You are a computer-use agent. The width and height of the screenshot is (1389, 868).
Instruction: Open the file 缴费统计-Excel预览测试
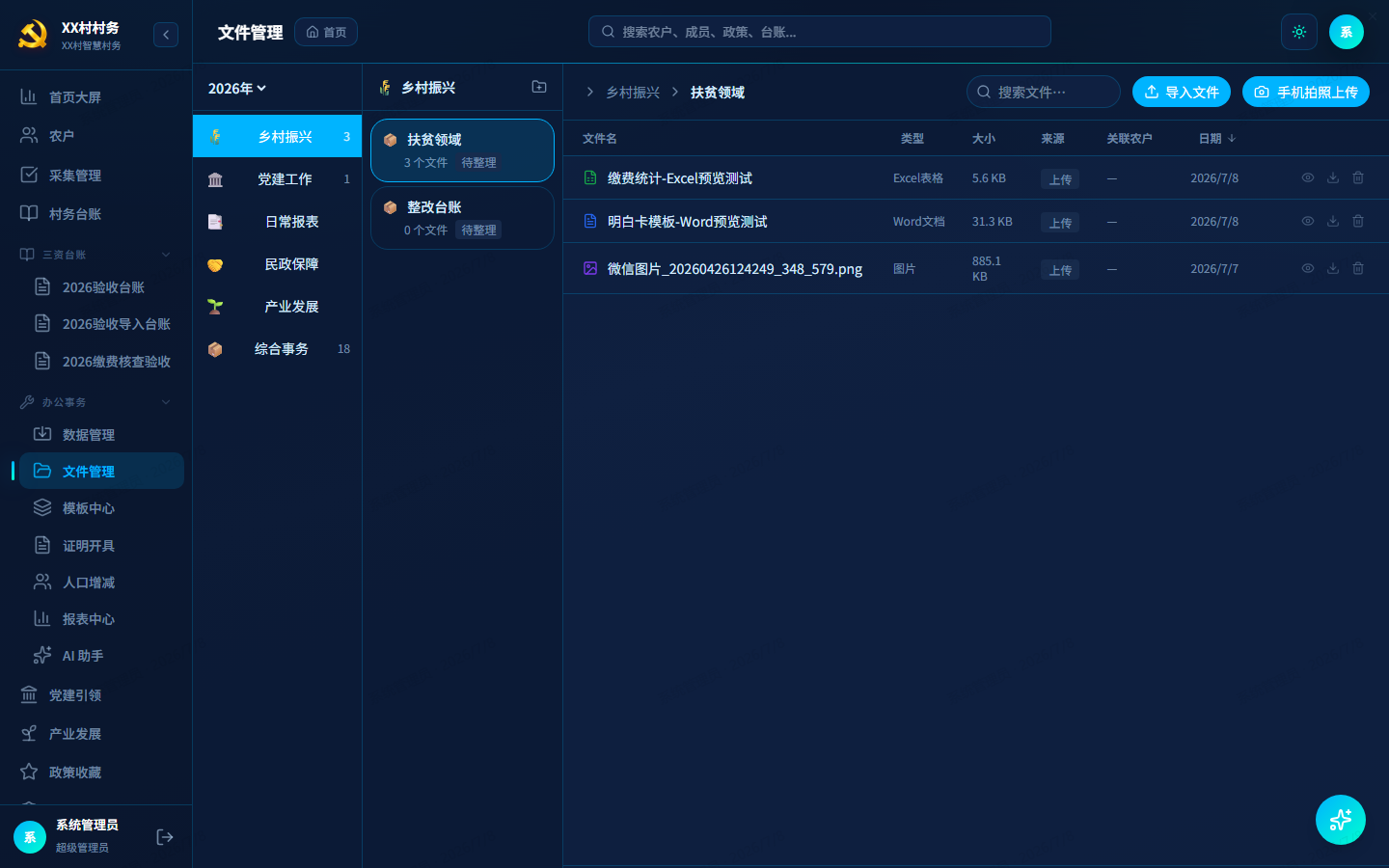[680, 178]
